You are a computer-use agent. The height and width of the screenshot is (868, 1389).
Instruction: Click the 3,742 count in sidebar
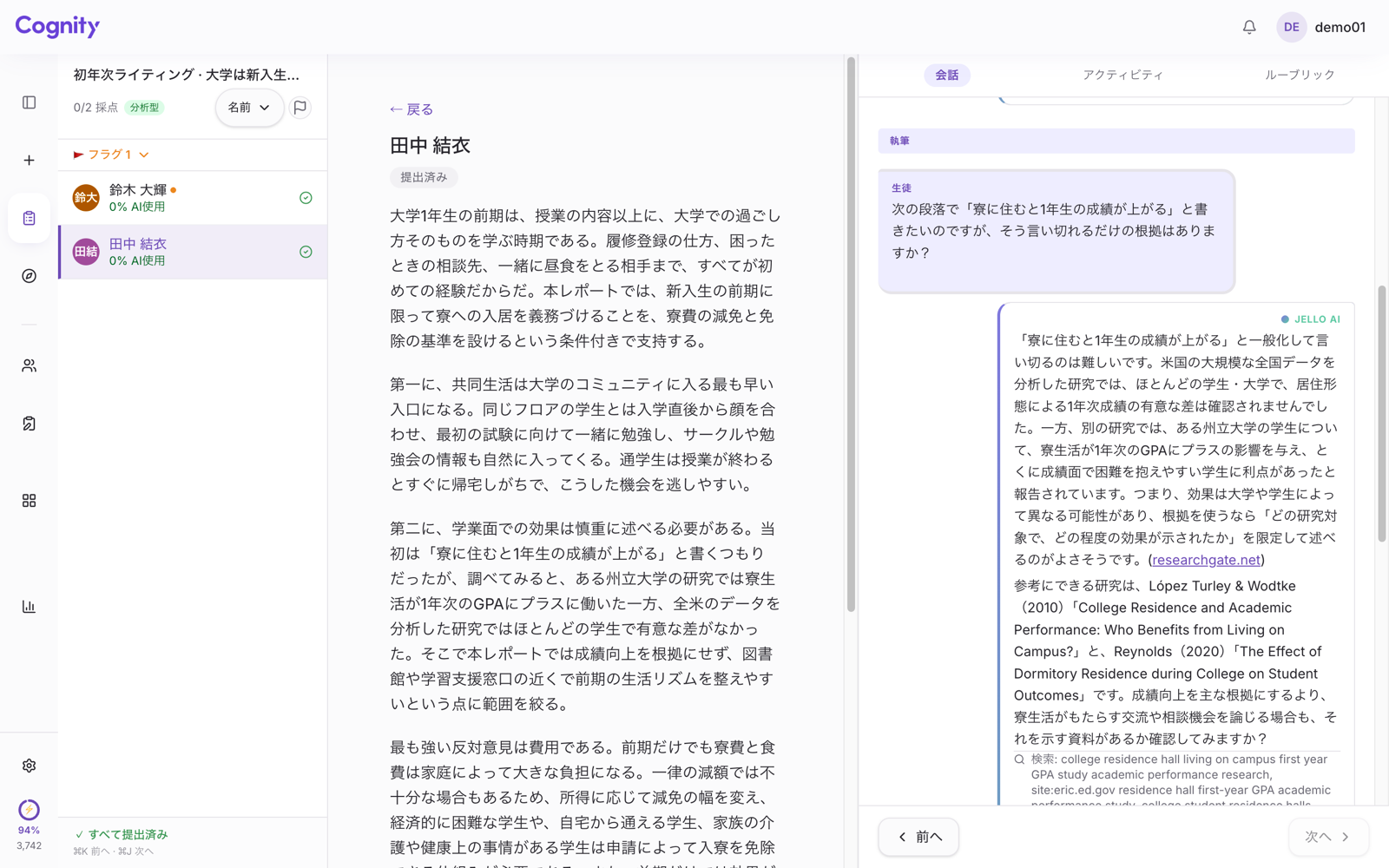[x=29, y=845]
